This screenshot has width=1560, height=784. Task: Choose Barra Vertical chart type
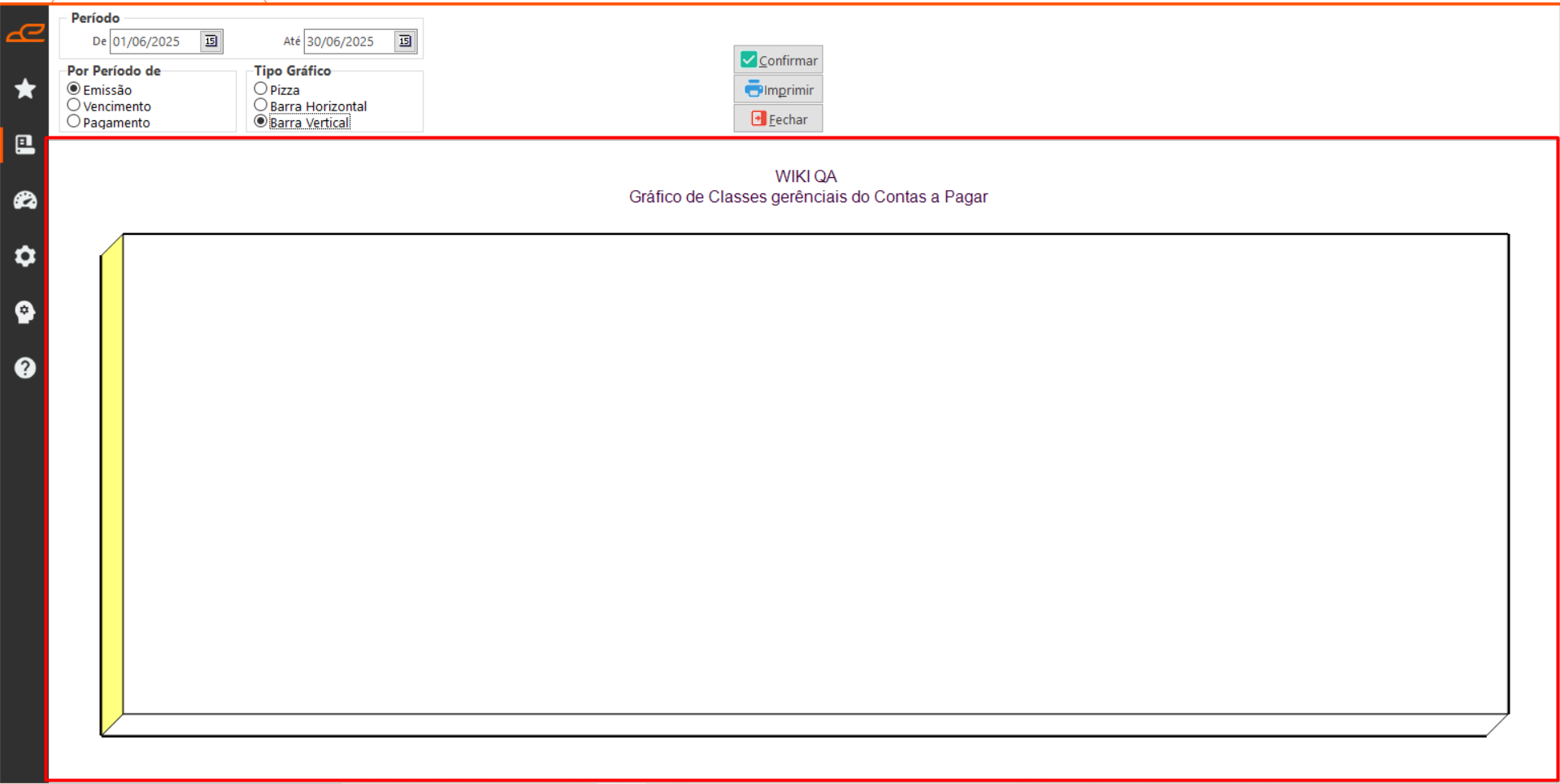(261, 122)
